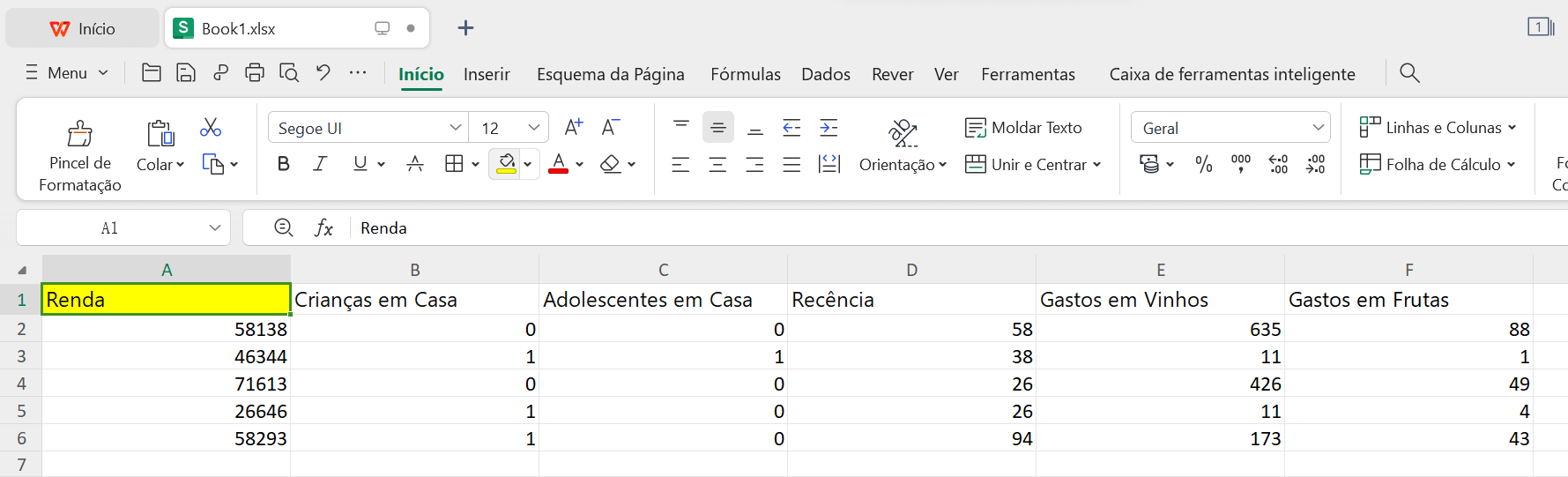Click the search magnifier icon

coord(1409,73)
